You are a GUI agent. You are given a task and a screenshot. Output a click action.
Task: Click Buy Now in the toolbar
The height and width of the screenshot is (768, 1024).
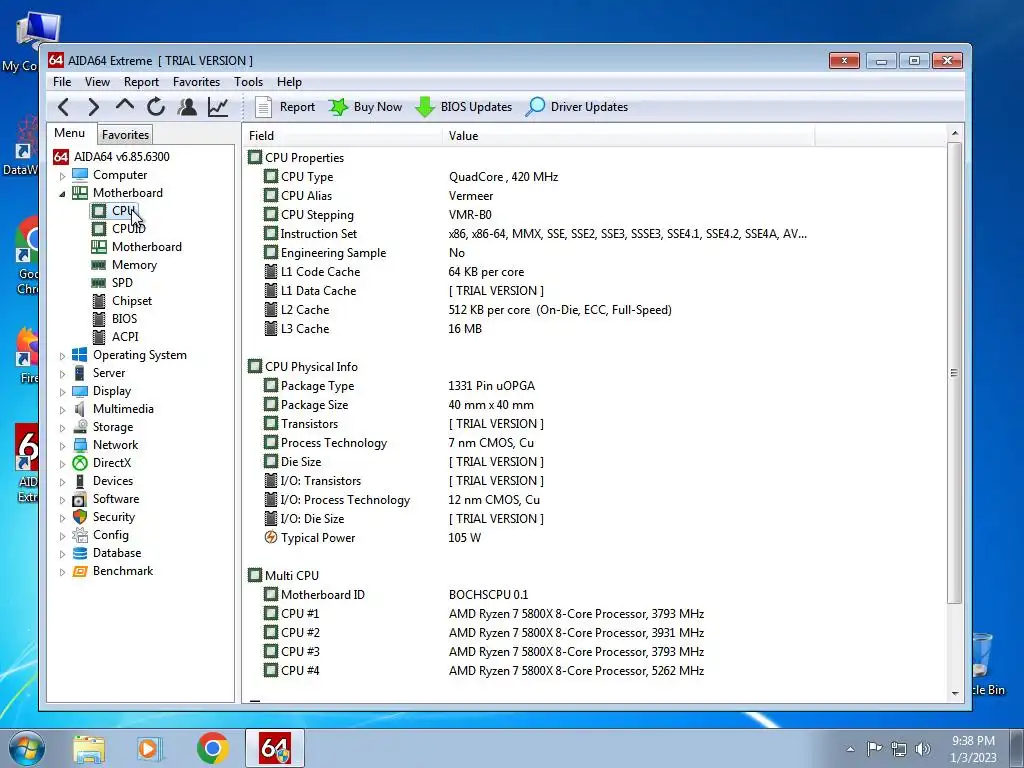[365, 107]
